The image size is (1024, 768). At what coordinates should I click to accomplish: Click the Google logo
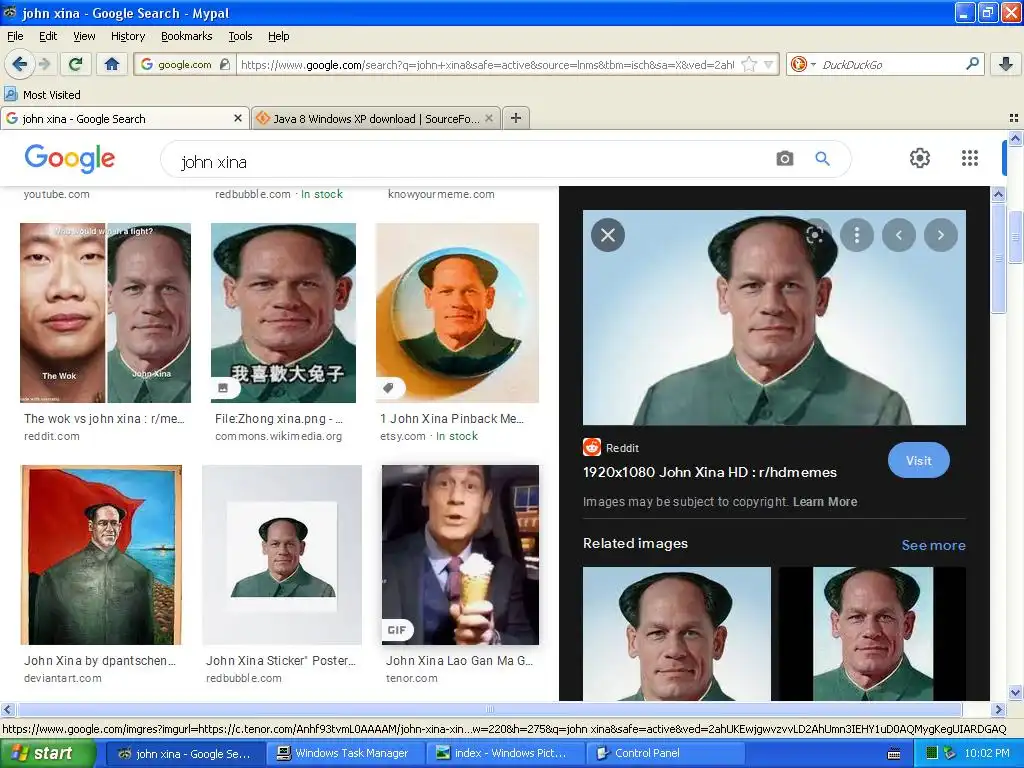click(x=70, y=159)
